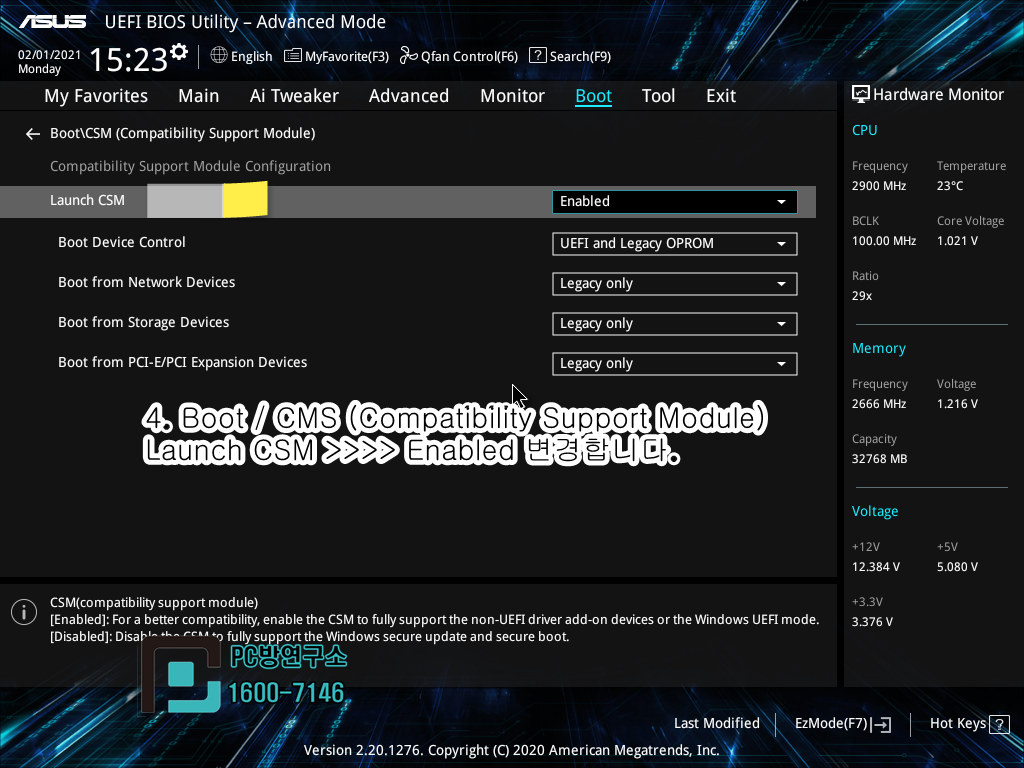Click the Voltage section heading
1024x768 pixels.
(x=874, y=511)
